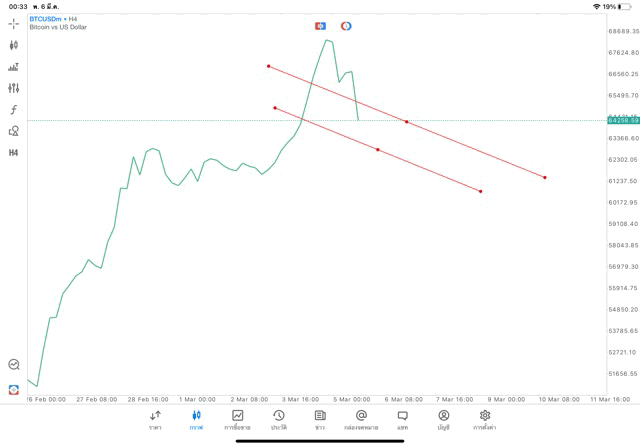This screenshot has width=640, height=447.
Task: Tap the current price label 64258
Action: (x=622, y=120)
